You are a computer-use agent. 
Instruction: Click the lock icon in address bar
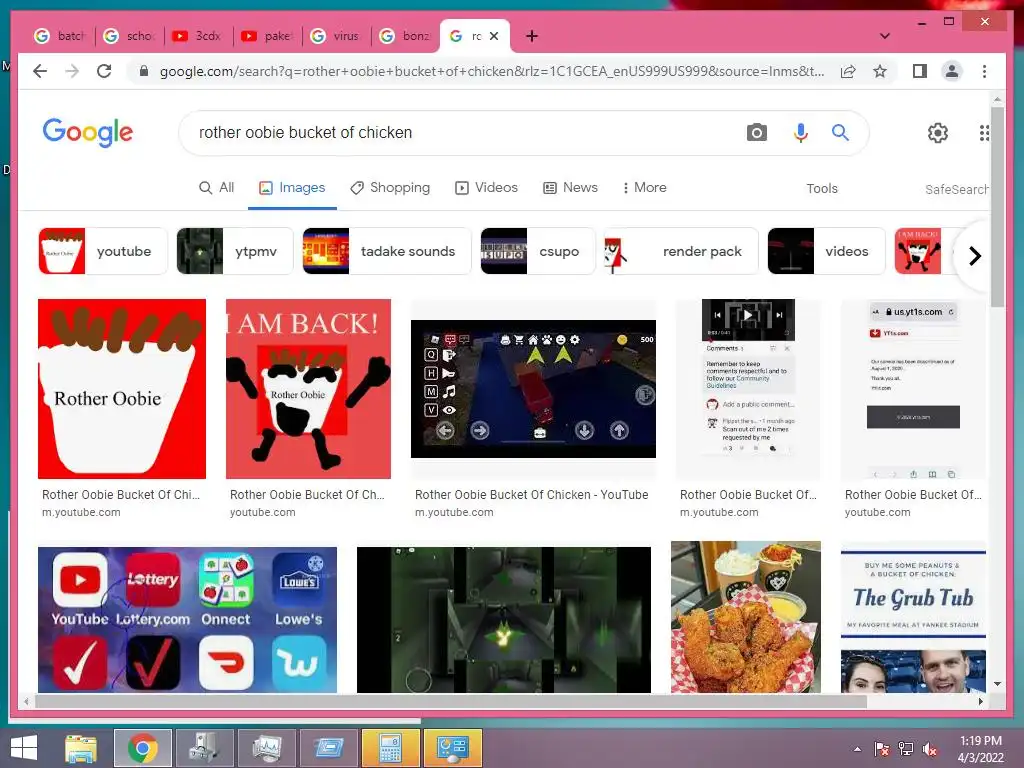(144, 71)
